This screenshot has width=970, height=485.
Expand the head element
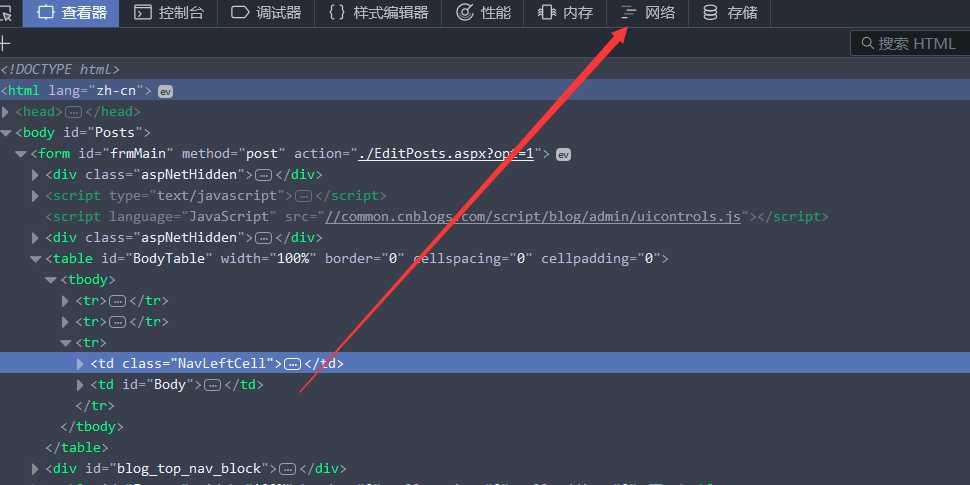click(x=6, y=112)
